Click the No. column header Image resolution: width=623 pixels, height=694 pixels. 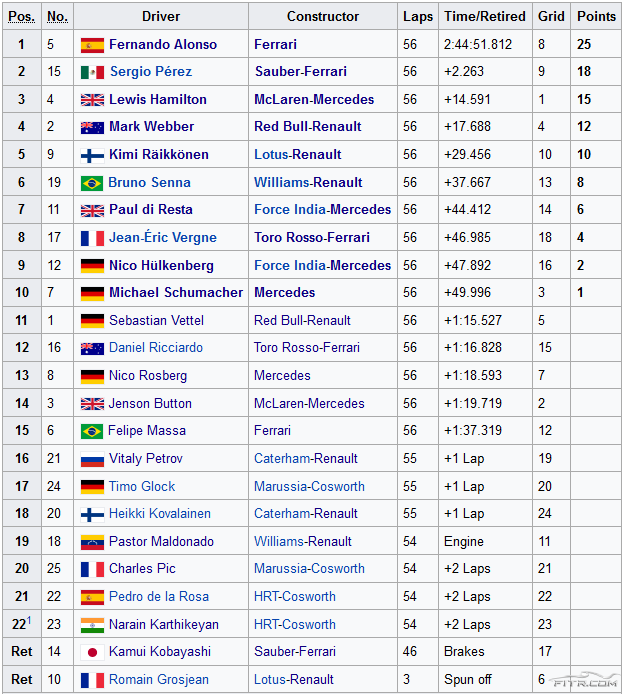coord(57,17)
